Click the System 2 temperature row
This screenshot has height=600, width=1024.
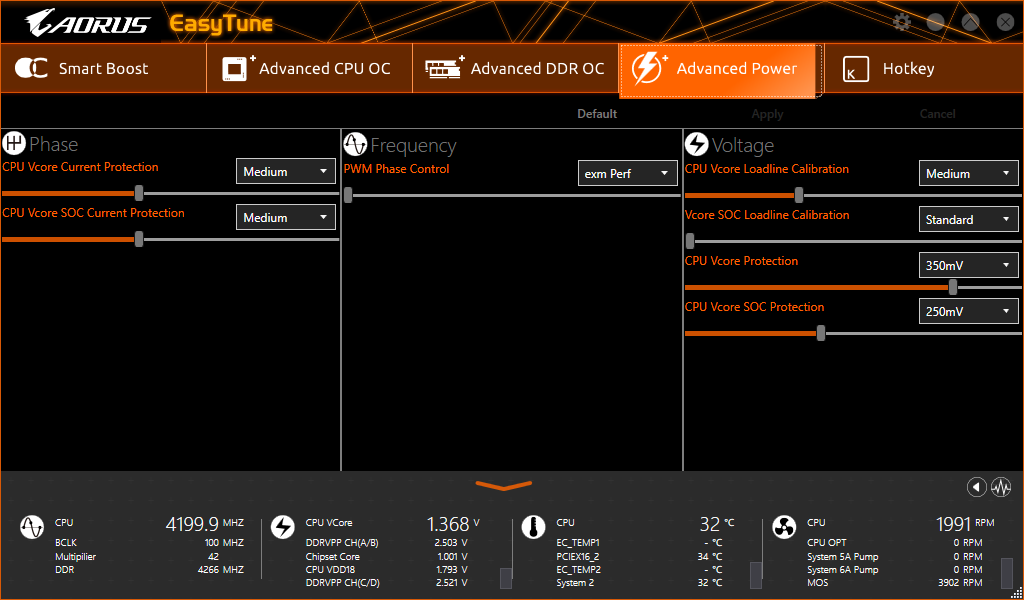tap(639, 582)
